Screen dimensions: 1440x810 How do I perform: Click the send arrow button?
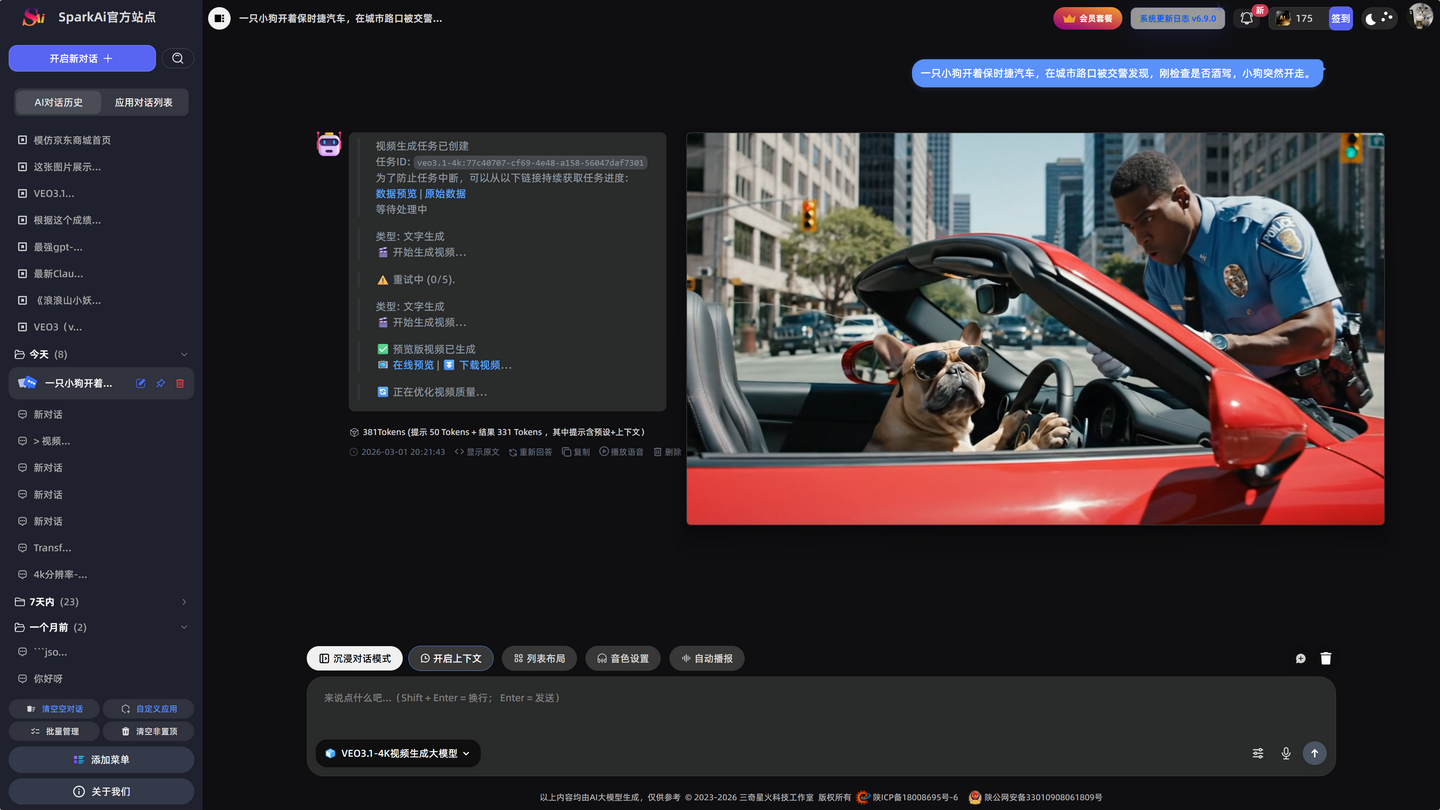(x=1315, y=753)
